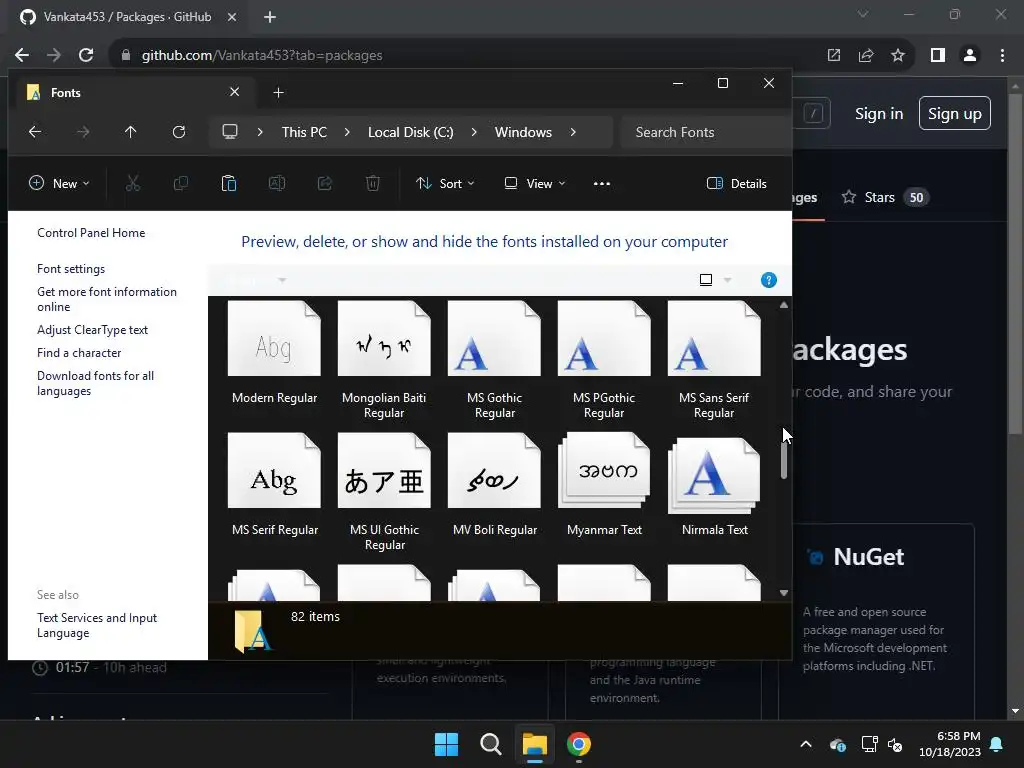This screenshot has height=768, width=1024.
Task: Click Local Disk (C:) breadcrumb
Action: tap(411, 132)
